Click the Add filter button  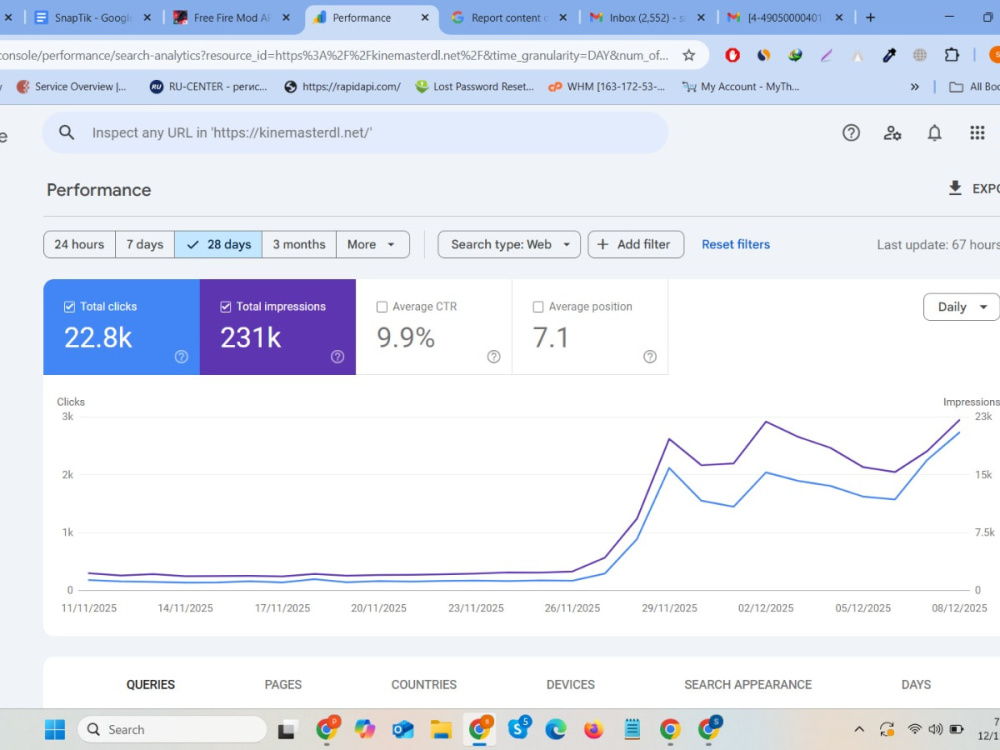[x=636, y=244]
